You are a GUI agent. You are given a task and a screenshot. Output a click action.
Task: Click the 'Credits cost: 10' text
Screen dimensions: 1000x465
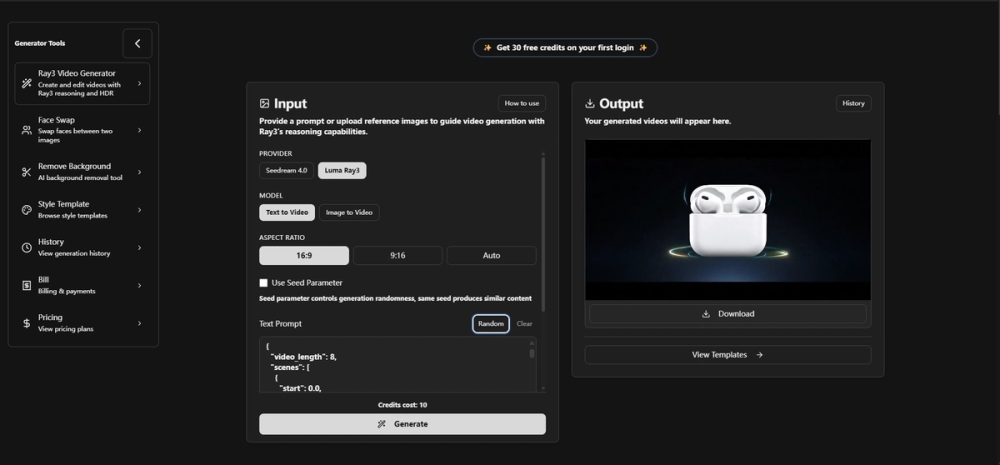tap(402, 405)
